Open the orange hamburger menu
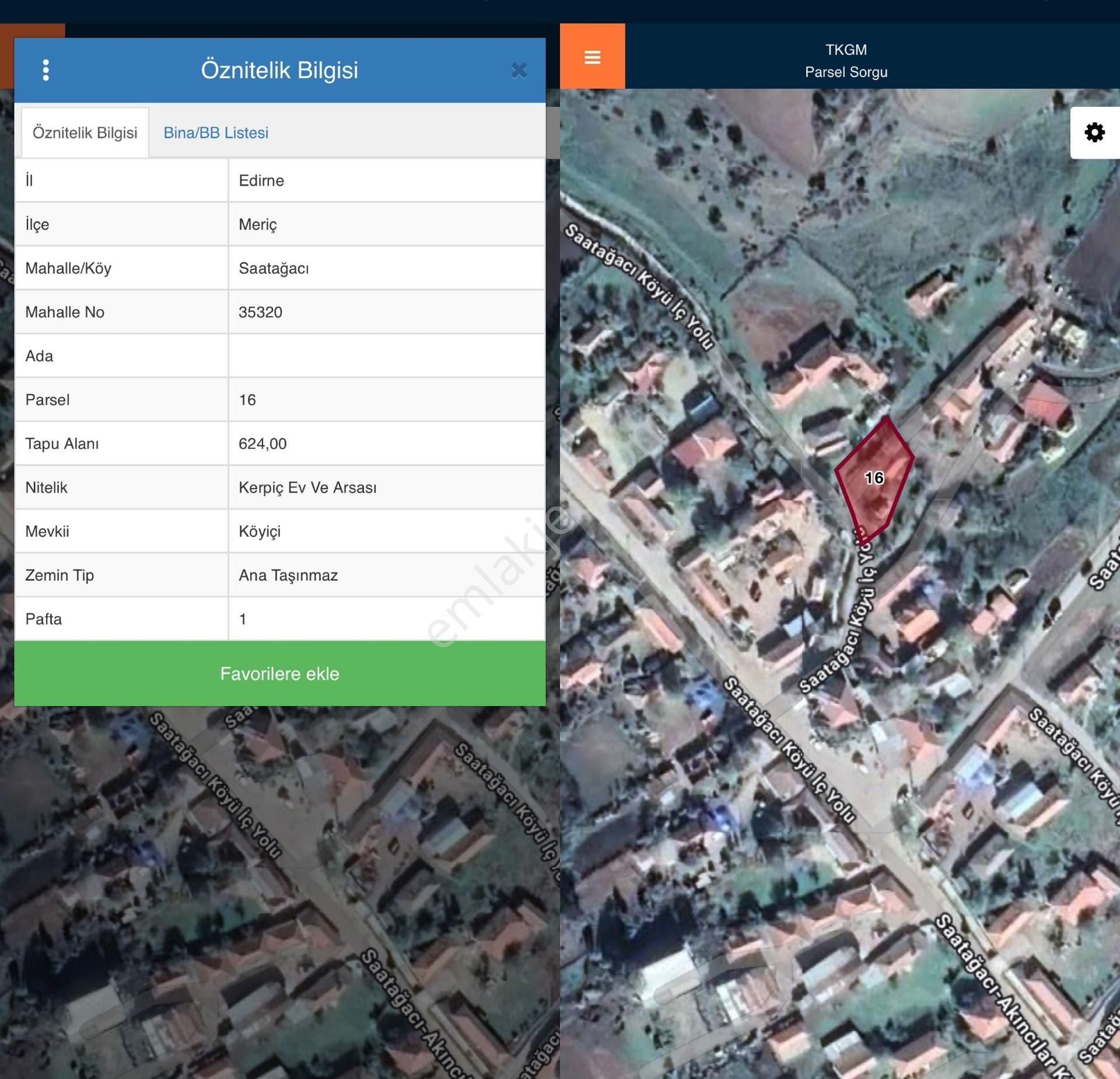Viewport: 1120px width, 1079px height. [x=592, y=57]
